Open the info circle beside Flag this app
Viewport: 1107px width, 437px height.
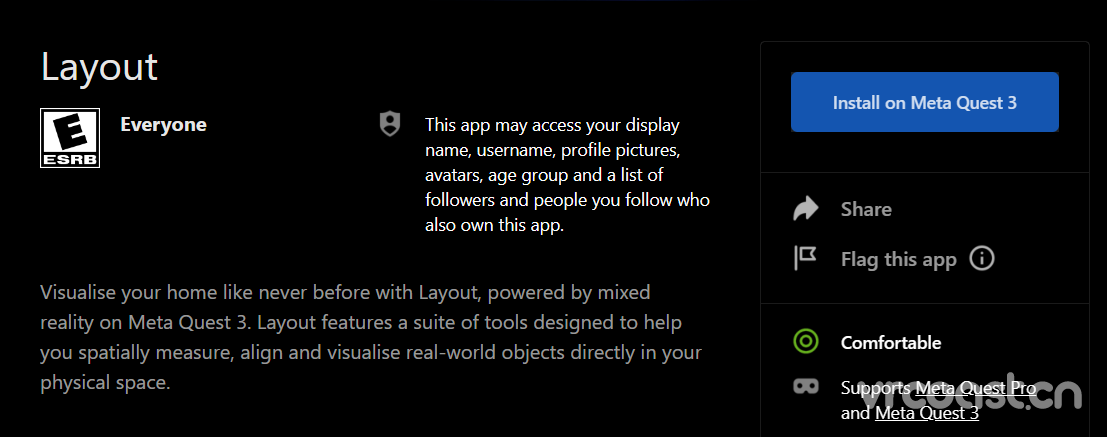coord(982,259)
